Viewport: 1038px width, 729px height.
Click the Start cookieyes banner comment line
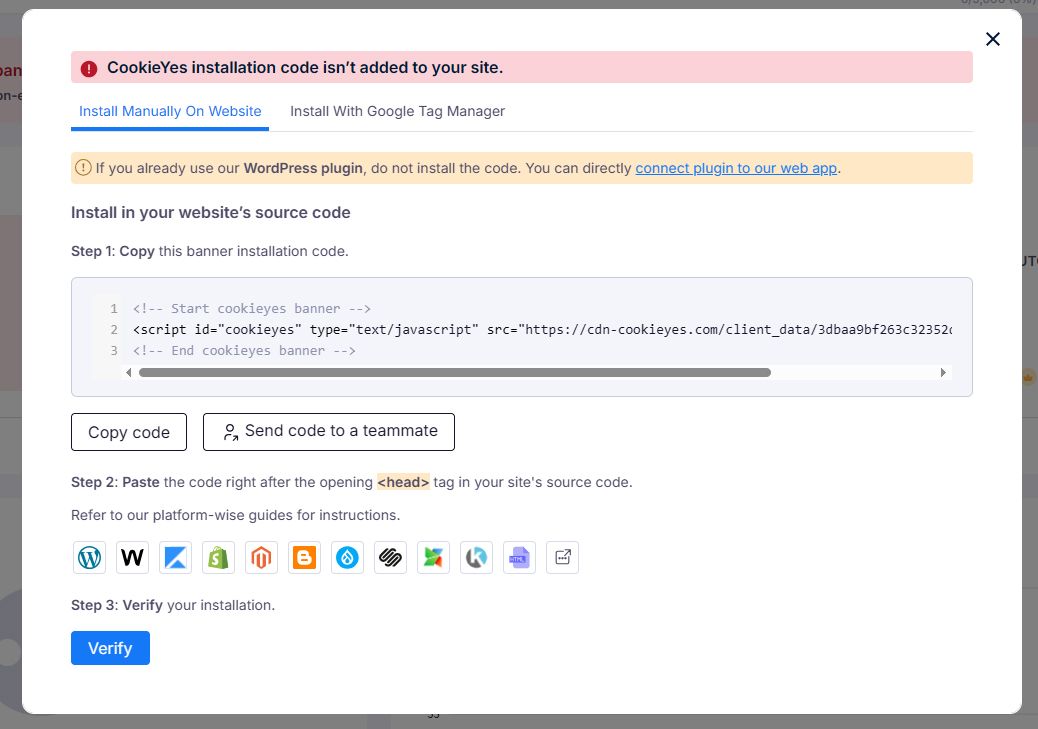click(x=252, y=309)
